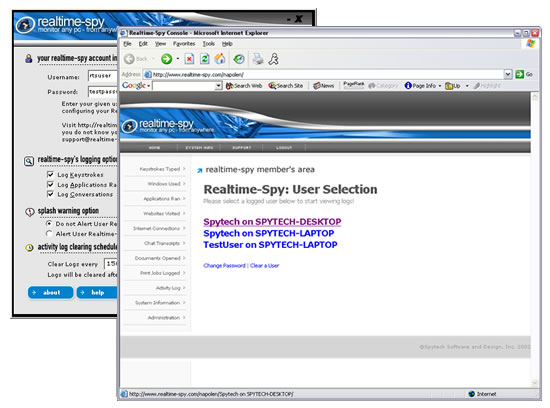Open the Google toolbar logo menu
550x408 pixels.
click(x=136, y=85)
